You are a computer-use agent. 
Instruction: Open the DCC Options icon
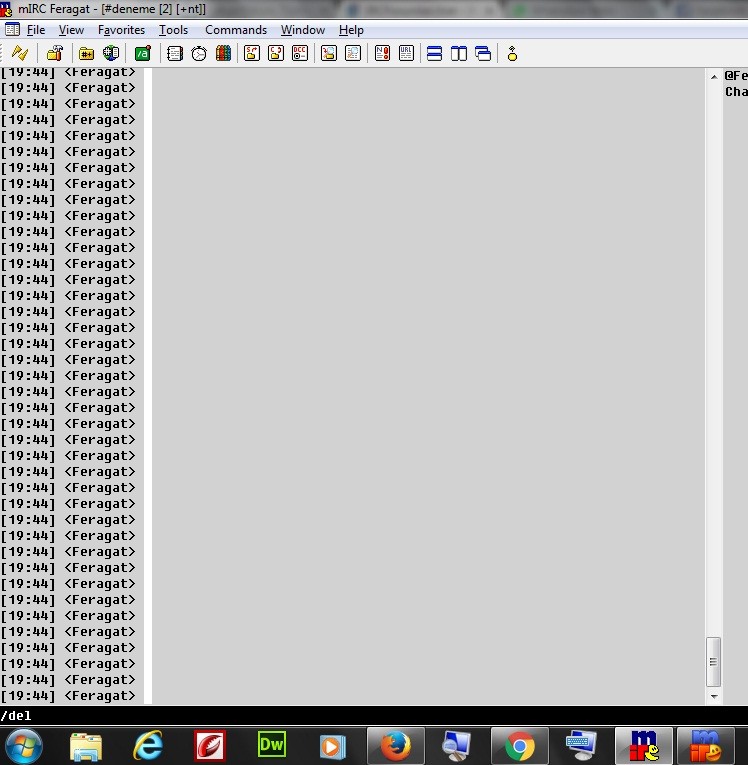tap(300, 53)
